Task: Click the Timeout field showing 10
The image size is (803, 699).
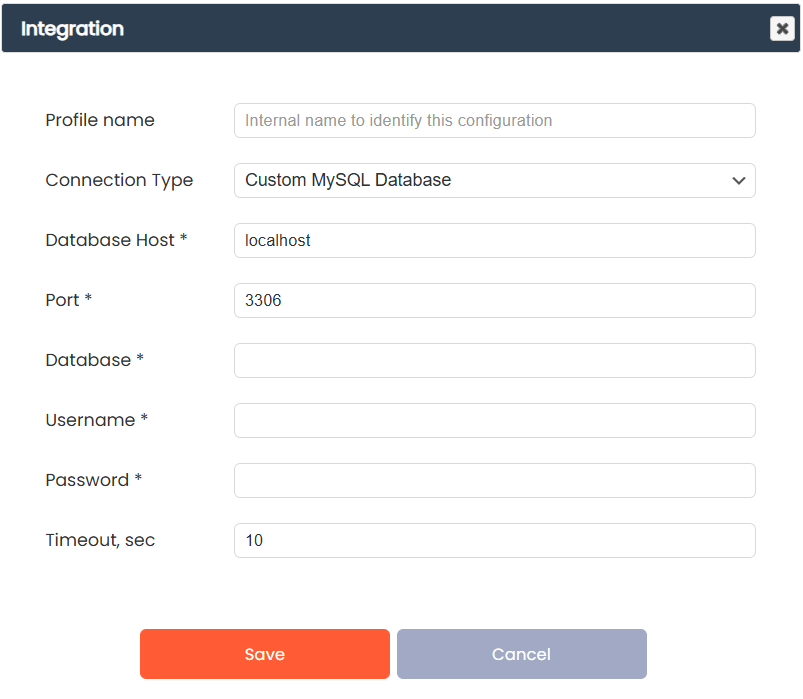Action: pyautogui.click(x=494, y=540)
